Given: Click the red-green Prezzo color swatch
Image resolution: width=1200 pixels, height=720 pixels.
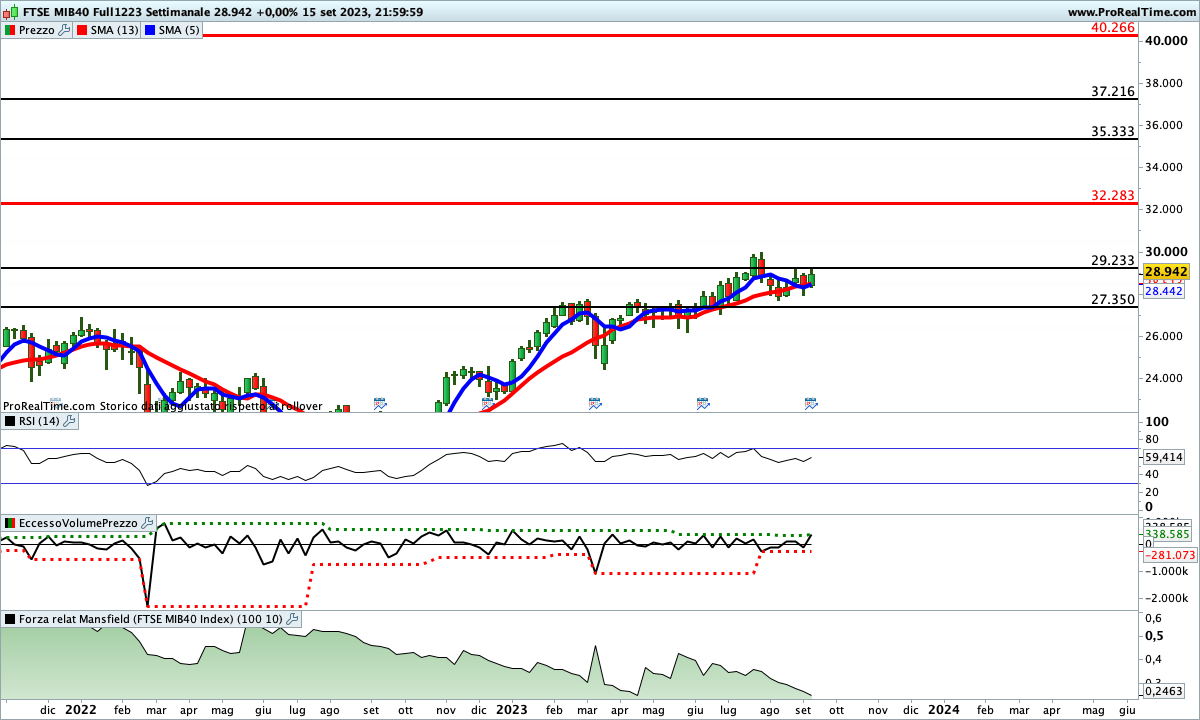Looking at the screenshot, I should pos(9,30).
